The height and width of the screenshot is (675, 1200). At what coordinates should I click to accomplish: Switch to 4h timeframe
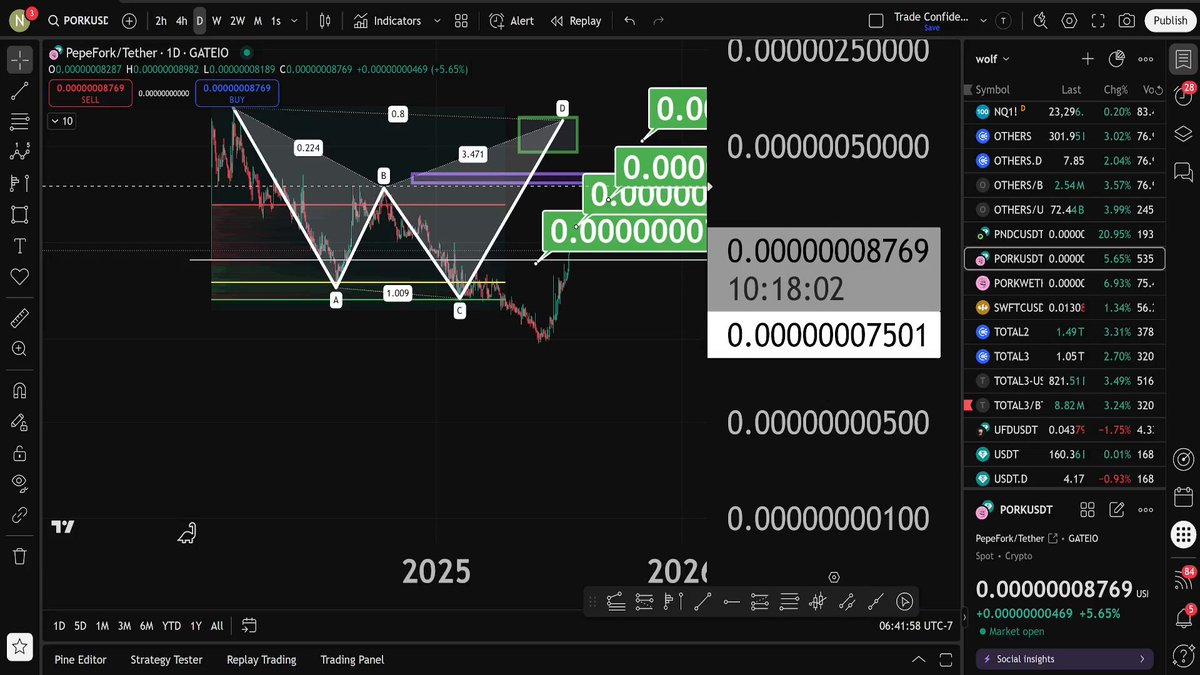pos(181,21)
